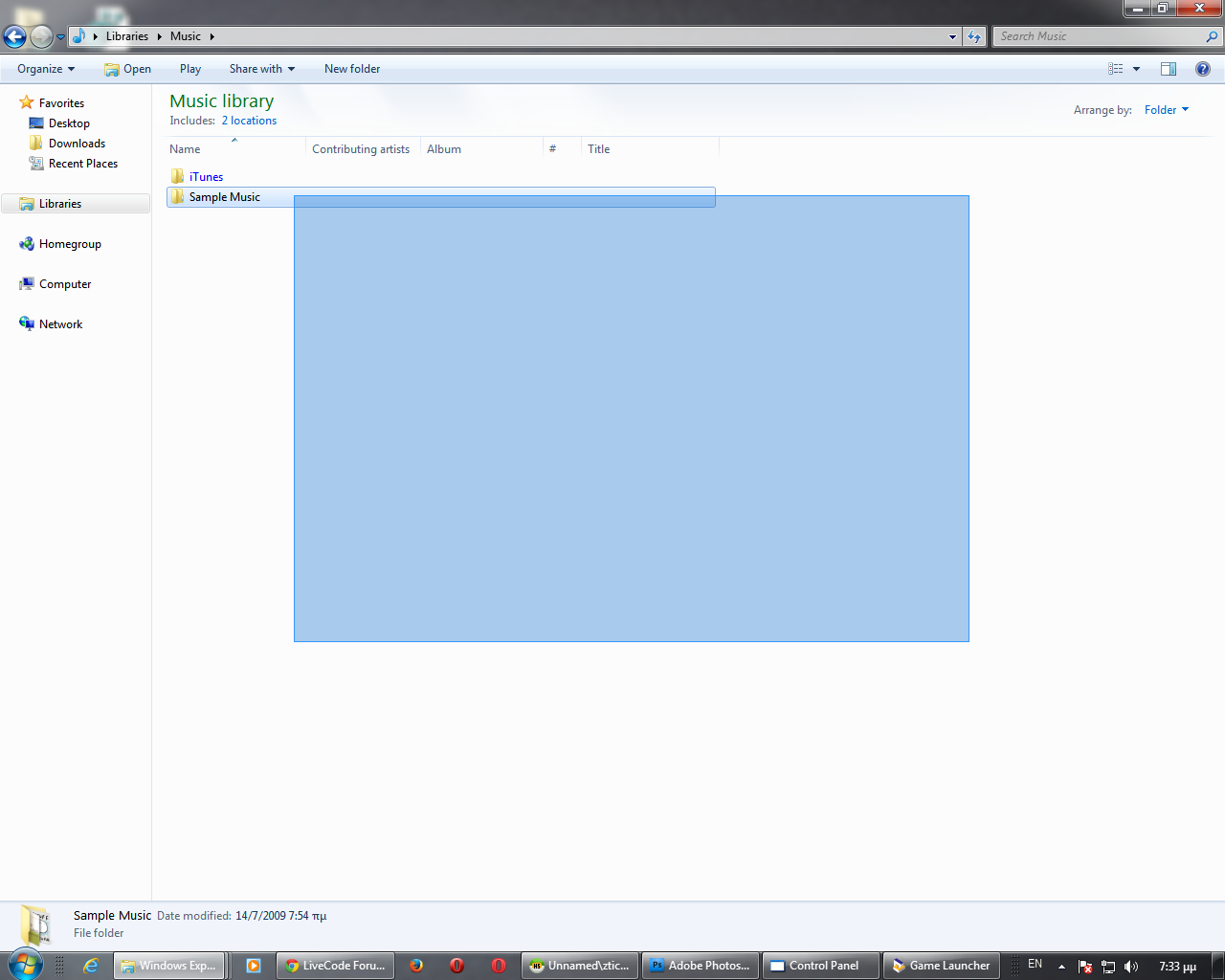Click the change view icon
The height and width of the screenshot is (980, 1225).
[x=1115, y=69]
